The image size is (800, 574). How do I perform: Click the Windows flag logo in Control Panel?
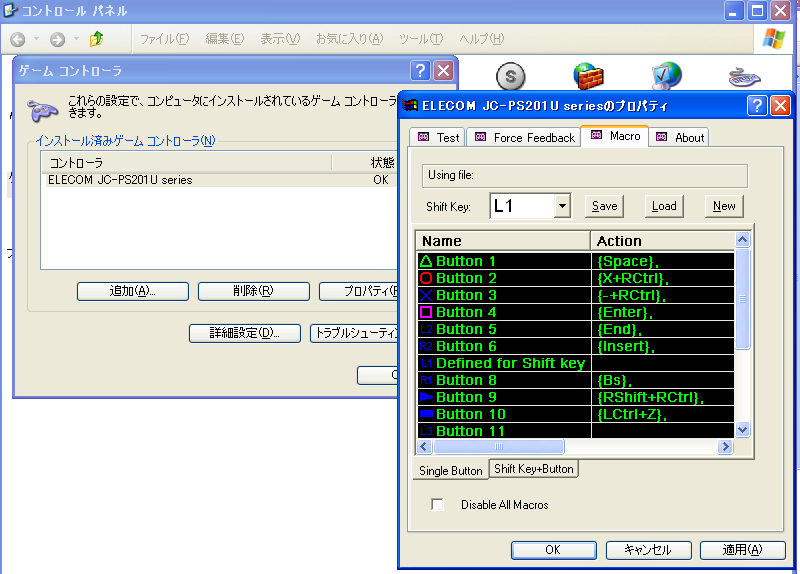[774, 38]
